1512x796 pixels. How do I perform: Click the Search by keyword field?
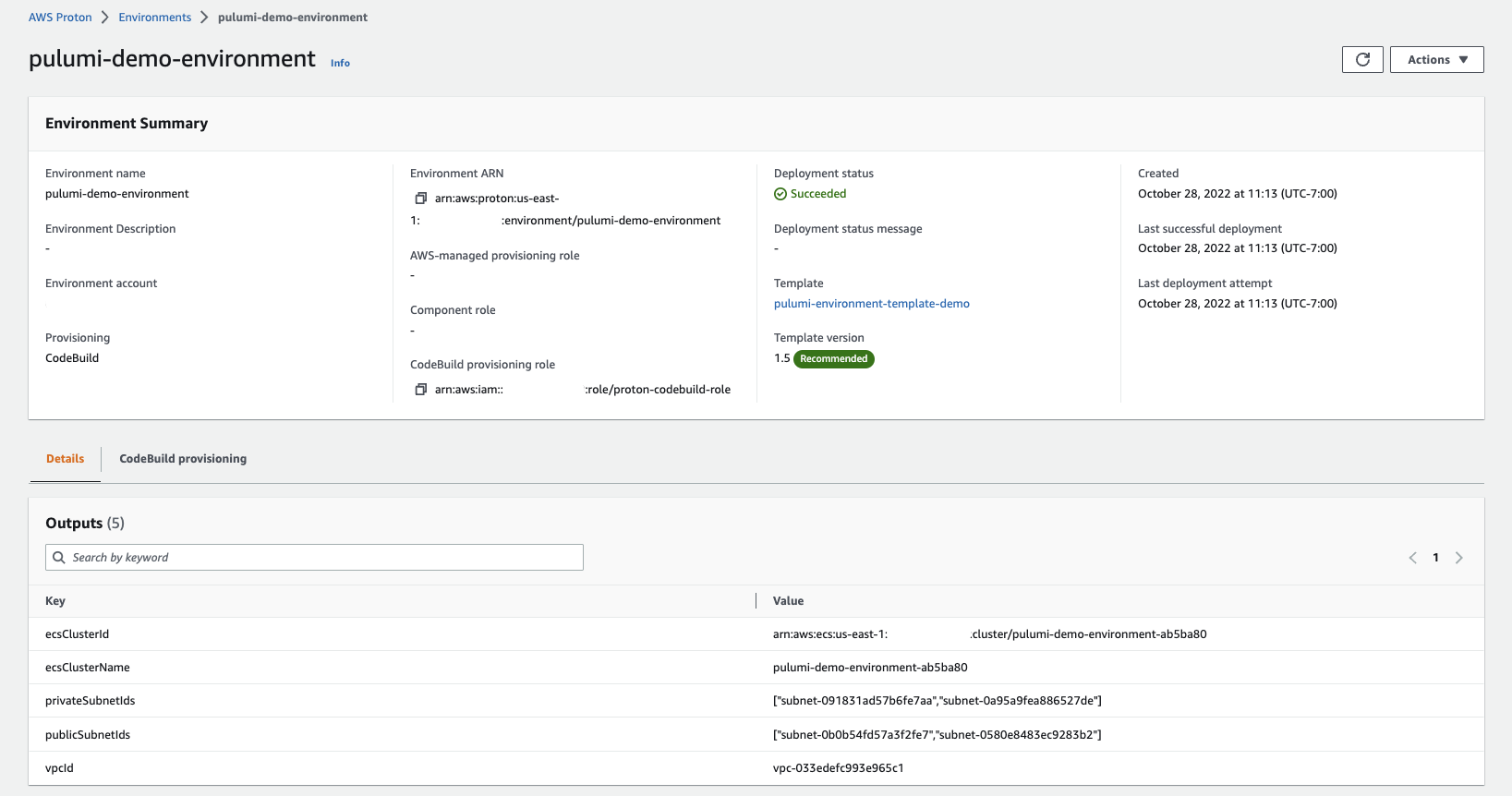(314, 558)
